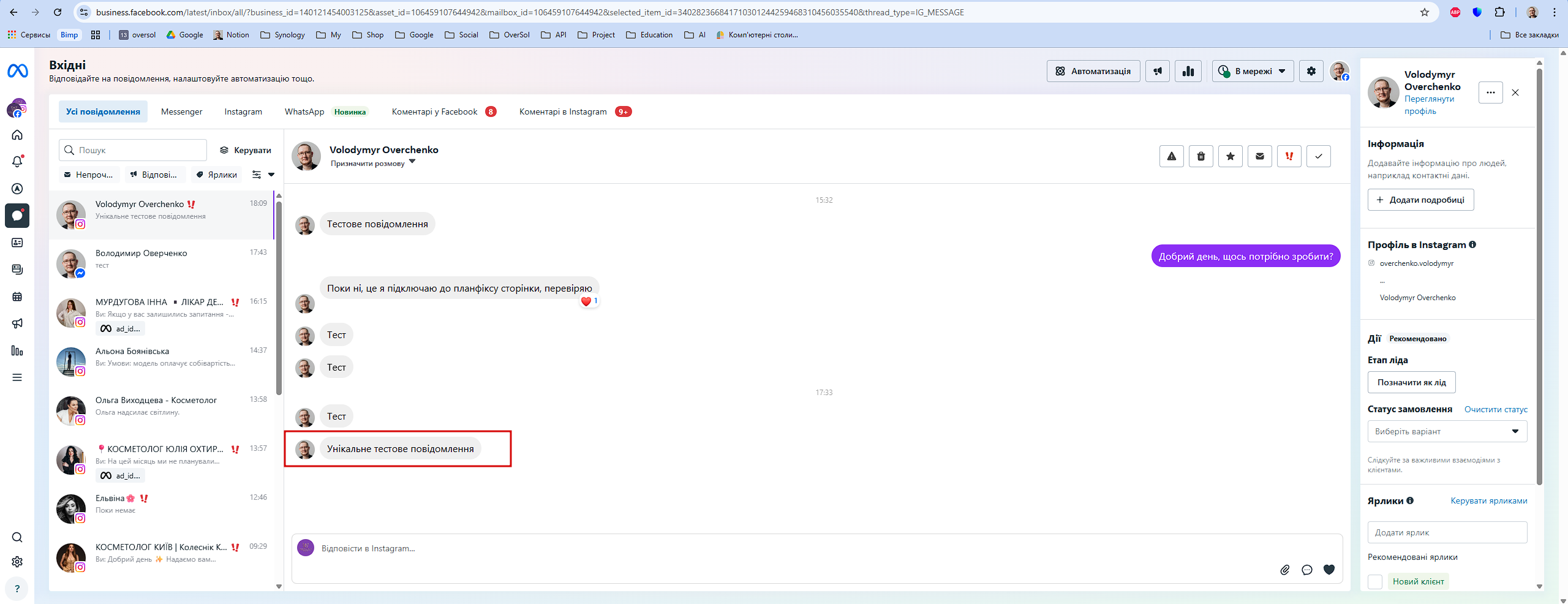Image resolution: width=1568 pixels, height=604 pixels.
Task: Open saved replies bubble icon
Action: (1307, 570)
